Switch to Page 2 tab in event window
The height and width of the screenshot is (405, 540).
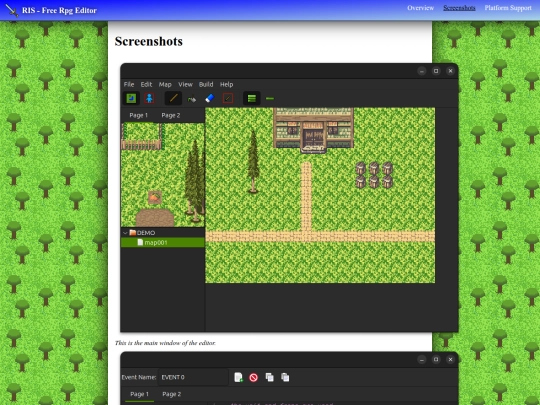[x=172, y=394]
